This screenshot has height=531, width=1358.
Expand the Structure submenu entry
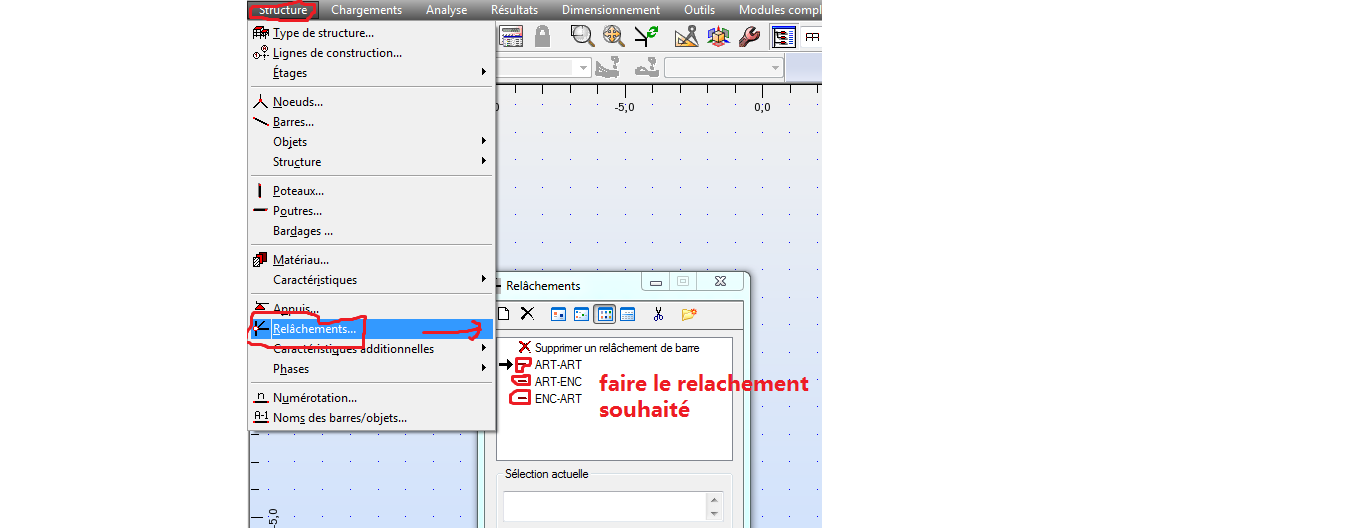(x=371, y=162)
